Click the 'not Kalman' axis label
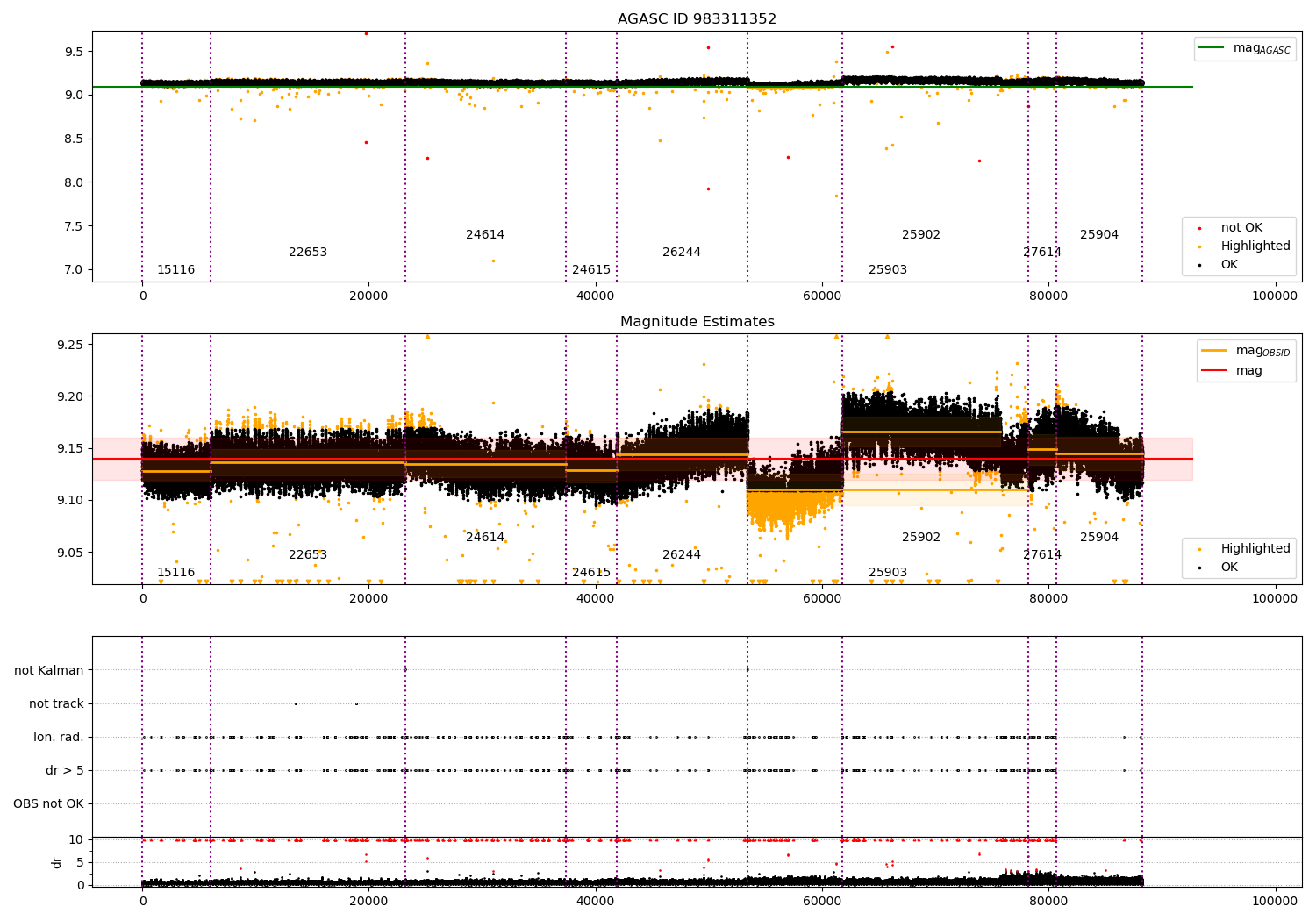The height and width of the screenshot is (921, 1316). 49,670
